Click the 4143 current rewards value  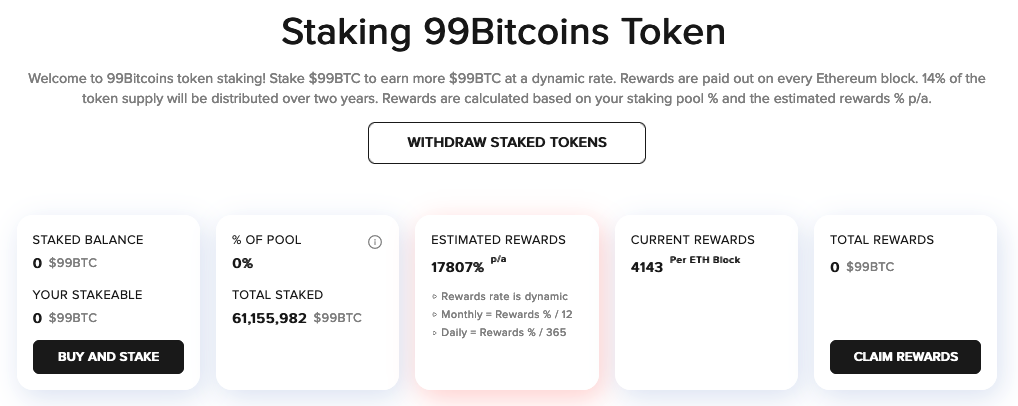[647, 267]
